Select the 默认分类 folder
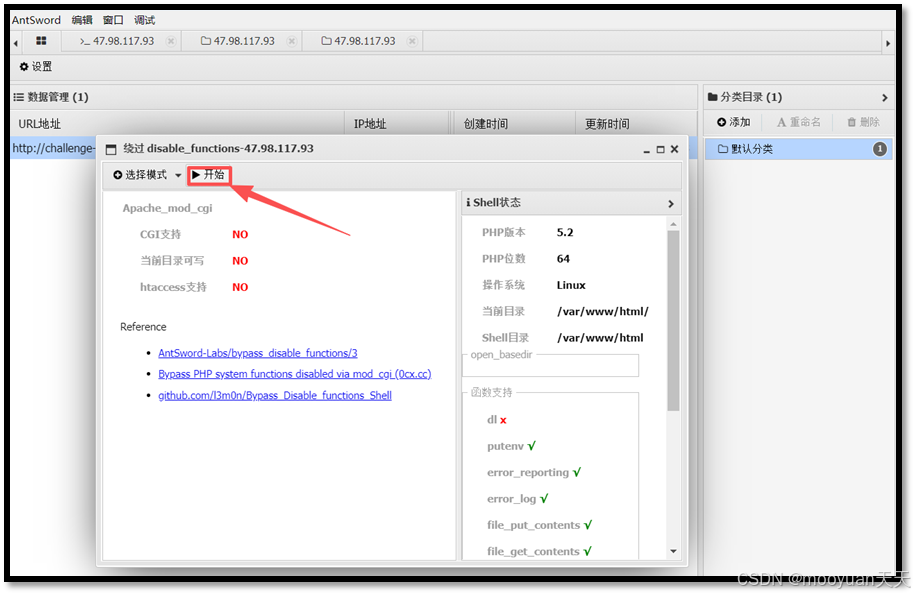This screenshot has width=915, height=595. [798, 149]
